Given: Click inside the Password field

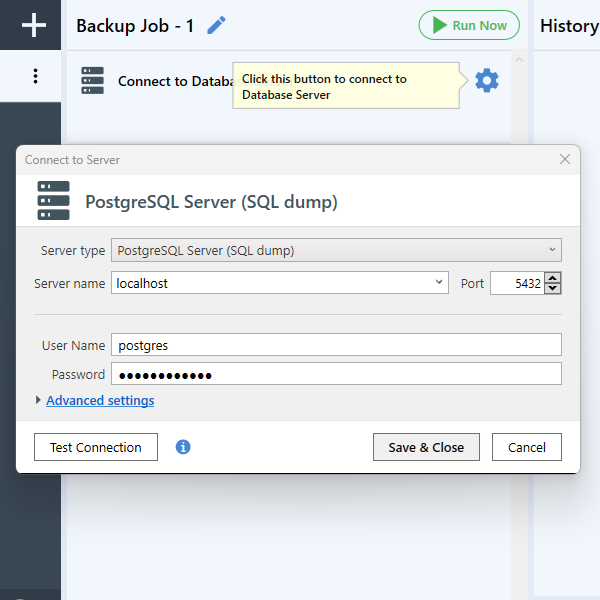Looking at the screenshot, I should 336,374.
